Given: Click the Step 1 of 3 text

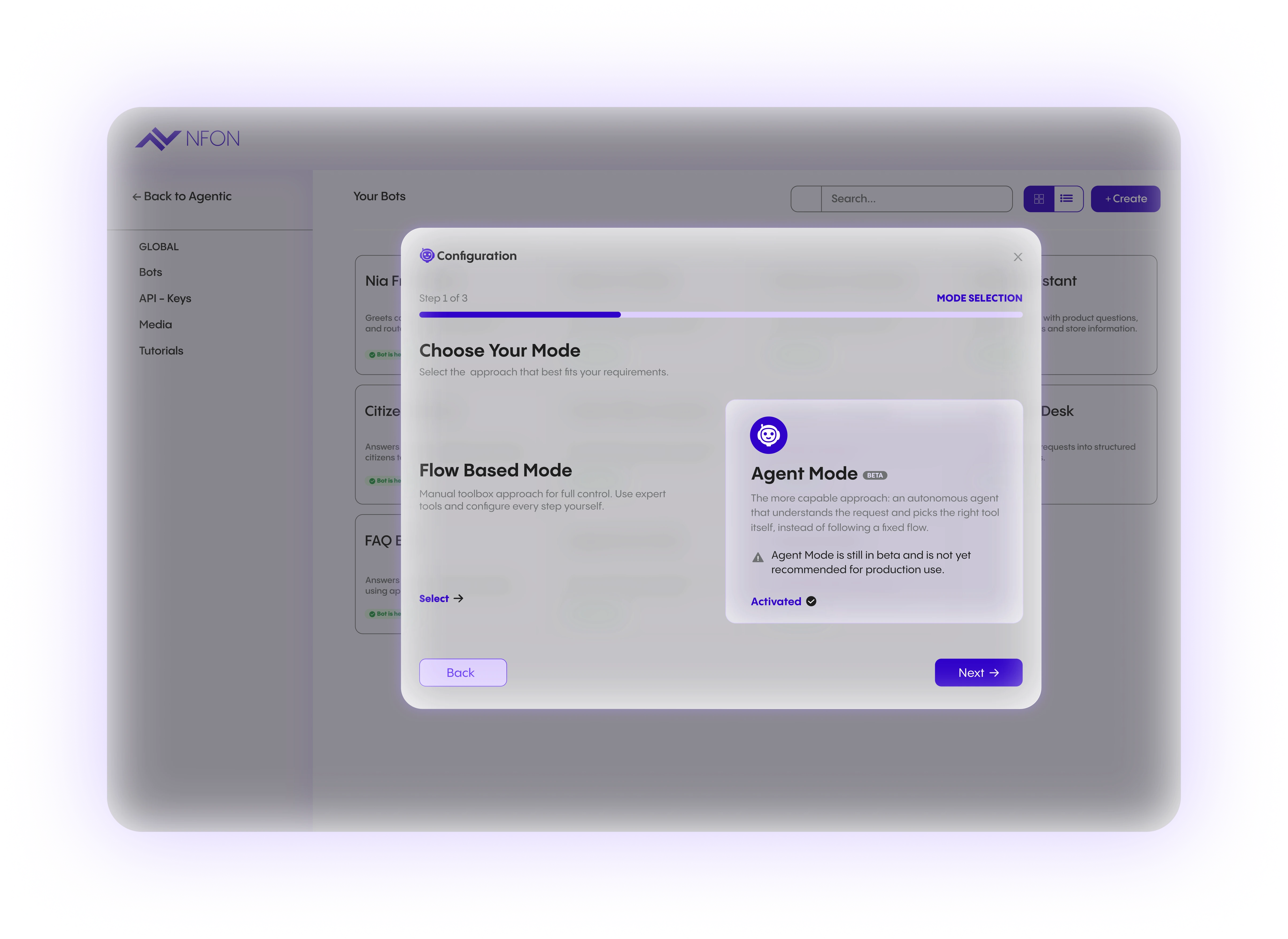Looking at the screenshot, I should 443,298.
